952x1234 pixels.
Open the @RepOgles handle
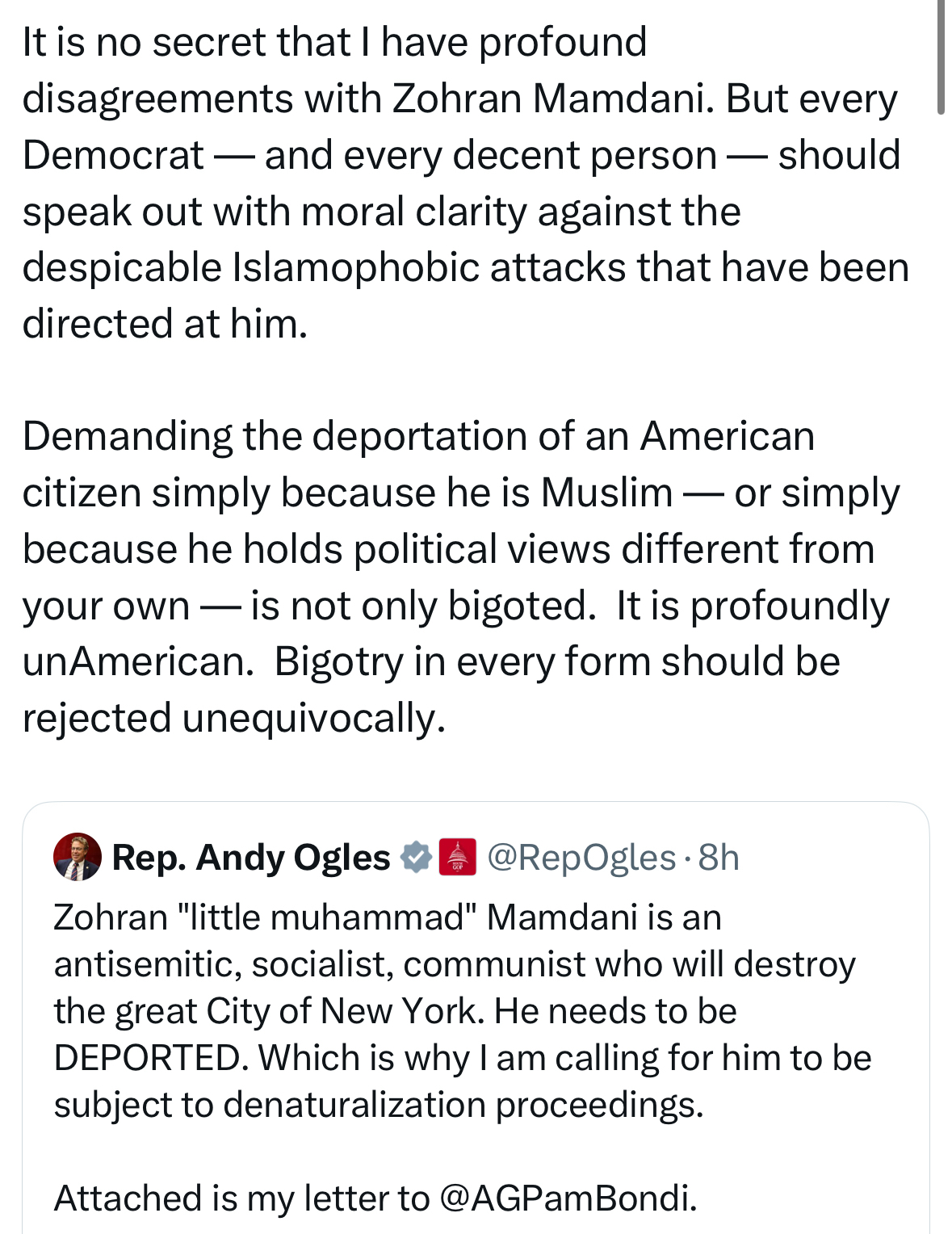[581, 857]
